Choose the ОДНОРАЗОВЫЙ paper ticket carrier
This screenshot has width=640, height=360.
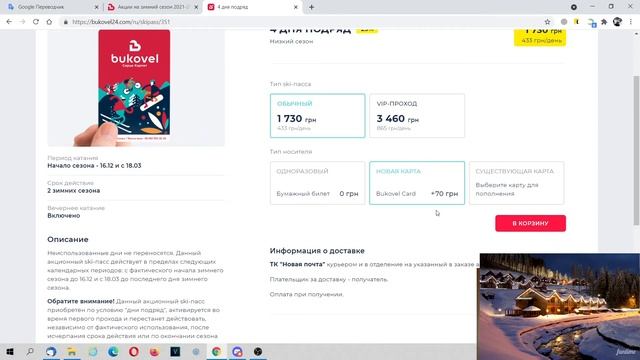click(x=318, y=183)
